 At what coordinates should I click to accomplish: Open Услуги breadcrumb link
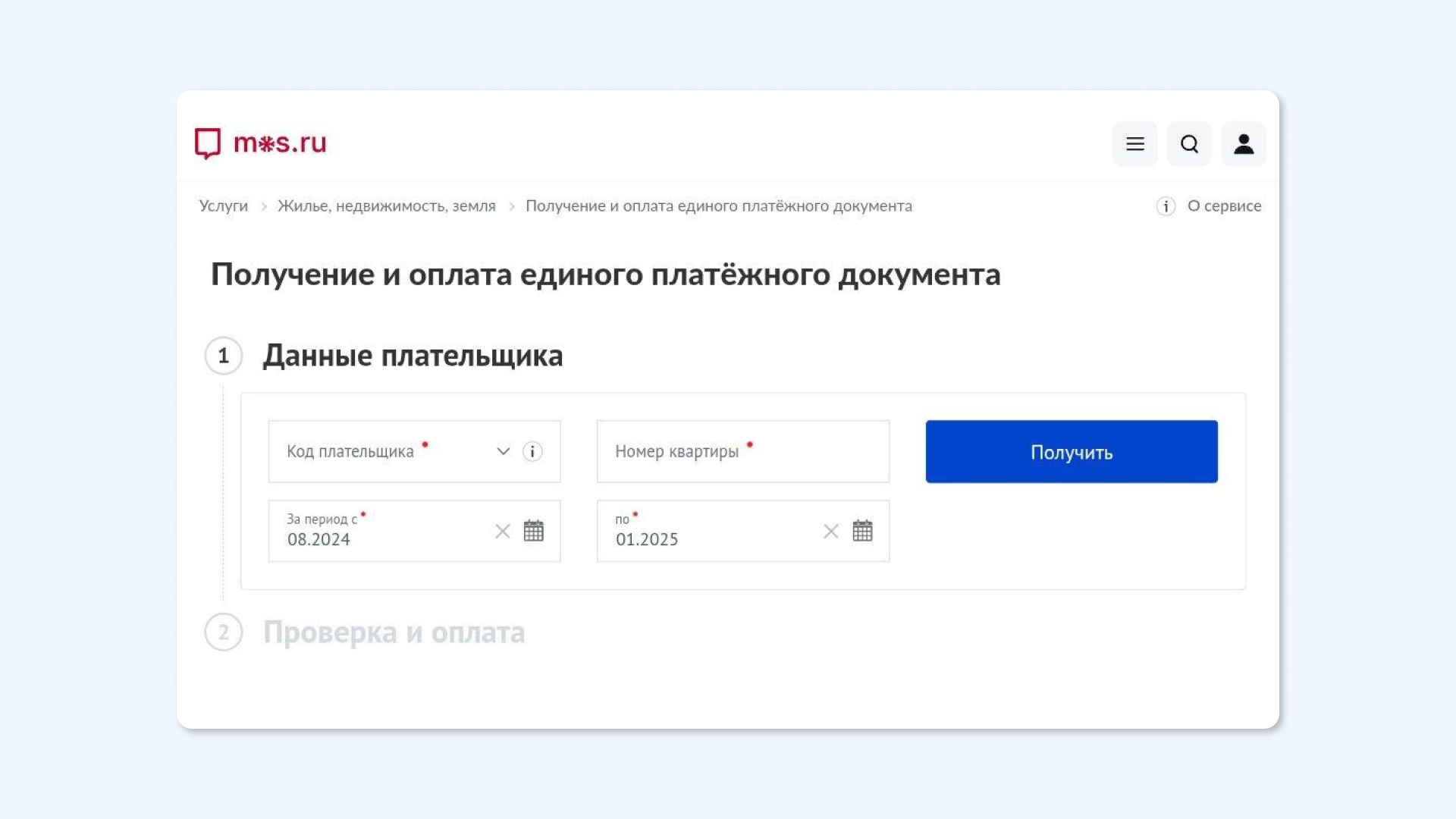pos(224,206)
